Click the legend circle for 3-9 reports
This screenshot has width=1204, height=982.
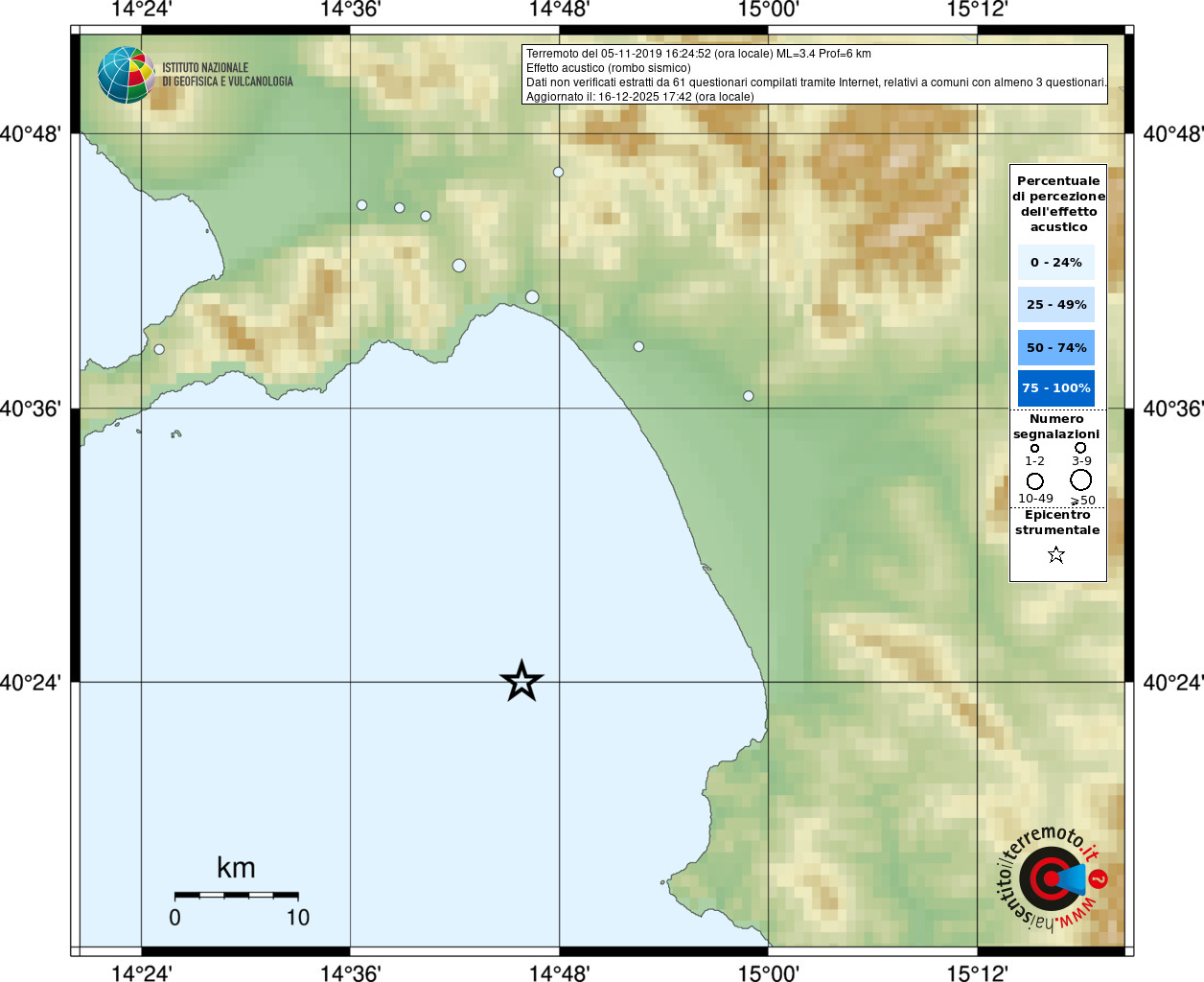1080,448
